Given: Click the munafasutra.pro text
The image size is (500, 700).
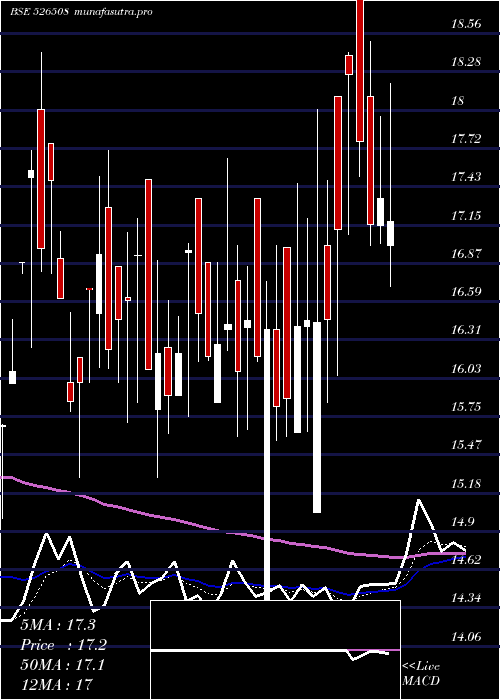Looking at the screenshot, I should coord(114,12).
